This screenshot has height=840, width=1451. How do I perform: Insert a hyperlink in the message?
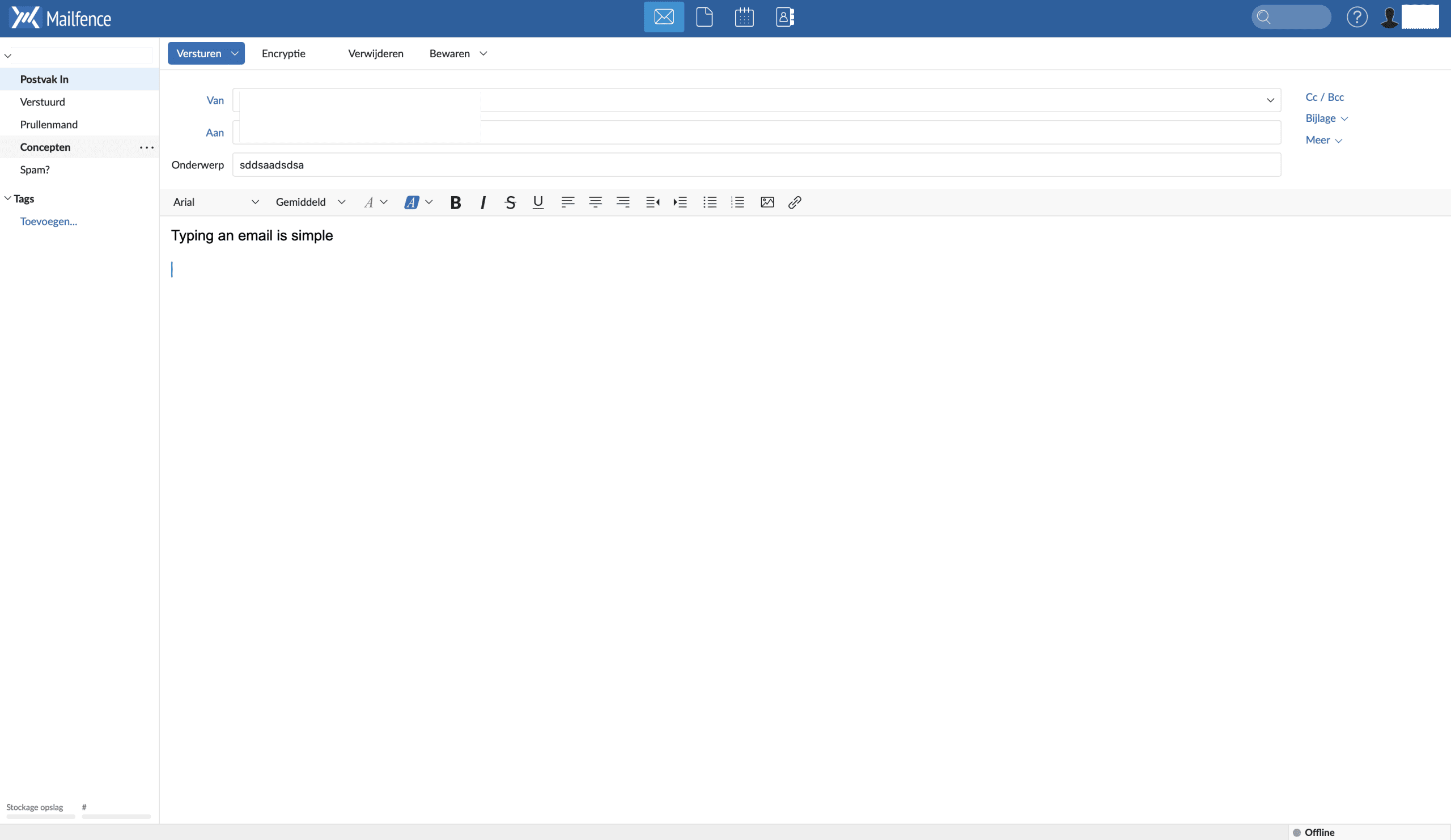[794, 202]
